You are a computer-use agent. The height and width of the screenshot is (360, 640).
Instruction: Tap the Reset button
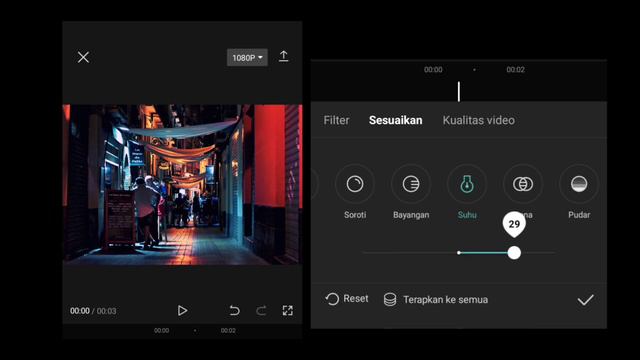coord(347,299)
